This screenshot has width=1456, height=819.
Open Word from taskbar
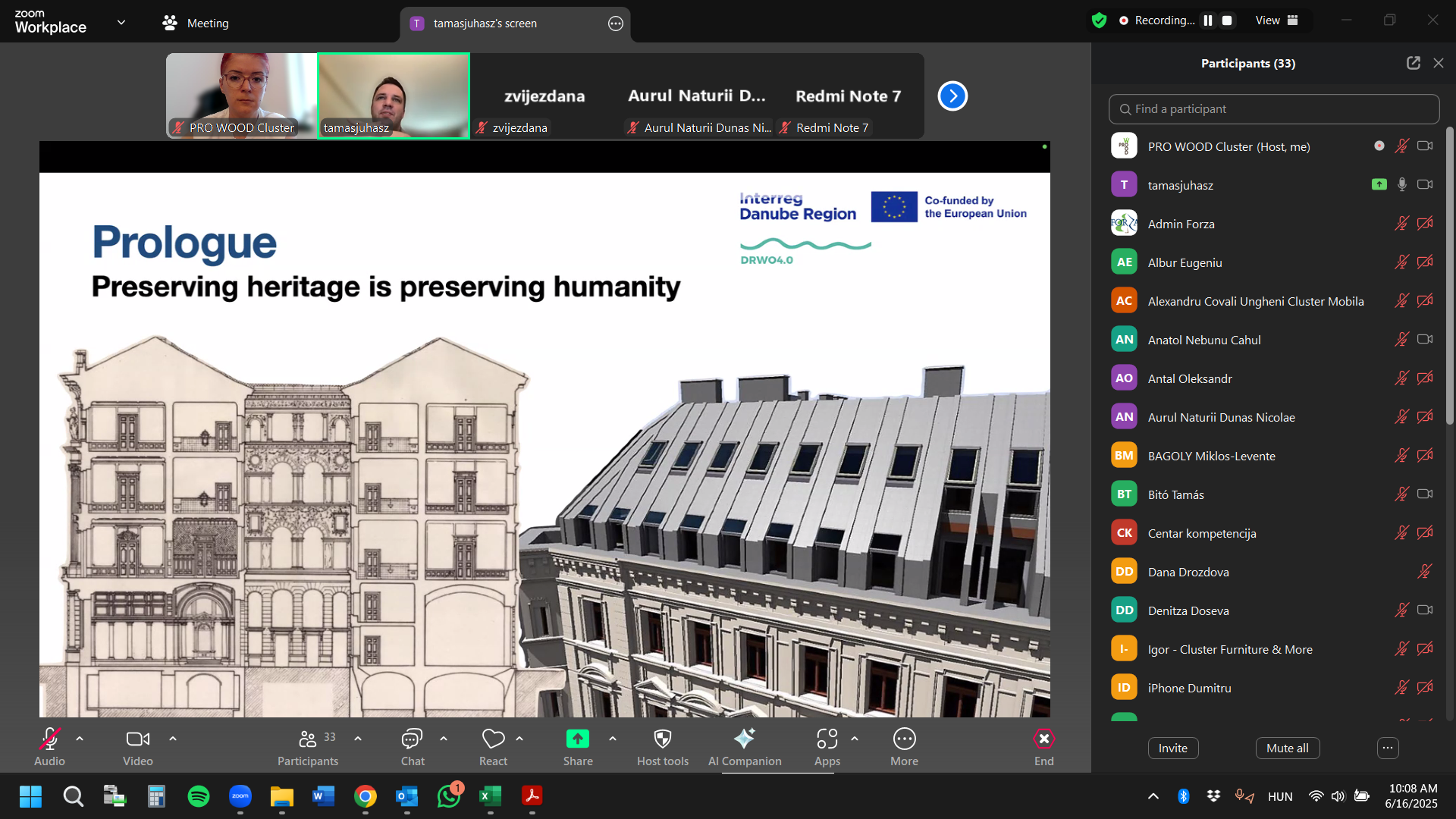324,796
